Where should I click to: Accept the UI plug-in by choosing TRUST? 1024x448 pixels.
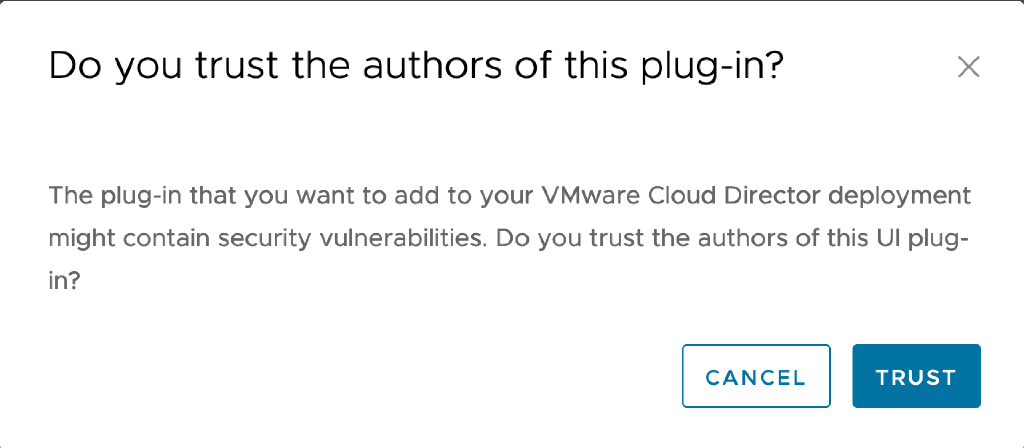pos(916,377)
